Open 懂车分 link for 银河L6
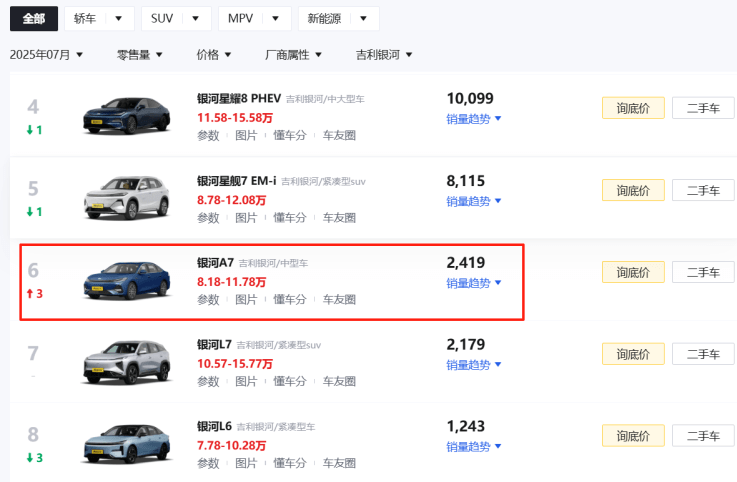The image size is (737, 482). pos(289,463)
